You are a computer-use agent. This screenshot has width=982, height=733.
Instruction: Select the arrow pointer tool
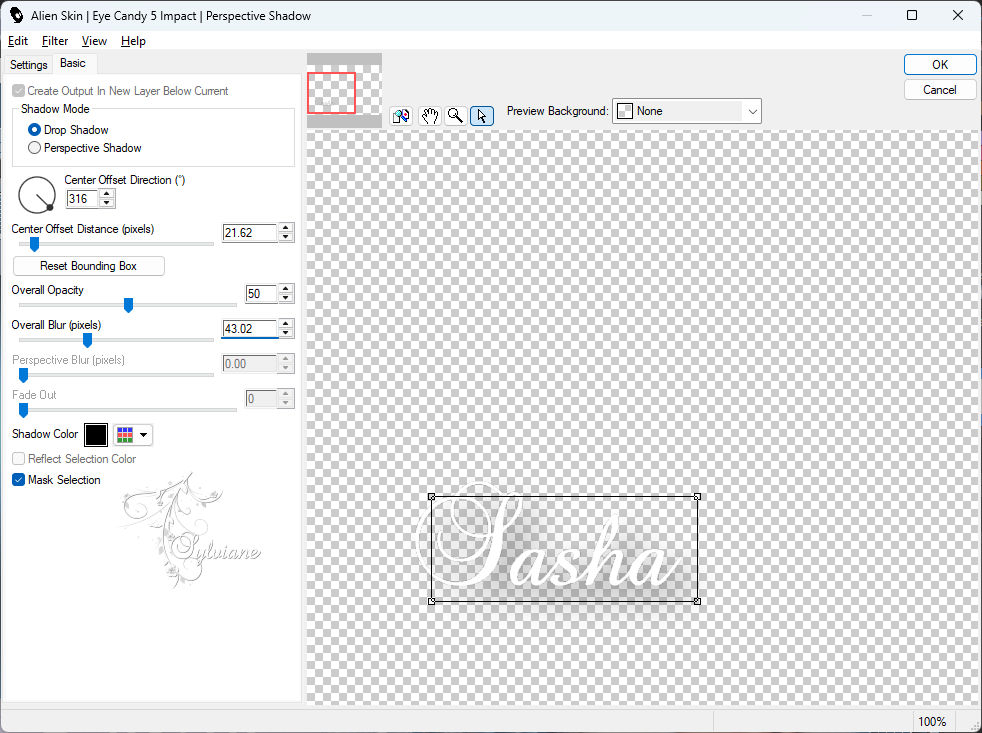(482, 116)
